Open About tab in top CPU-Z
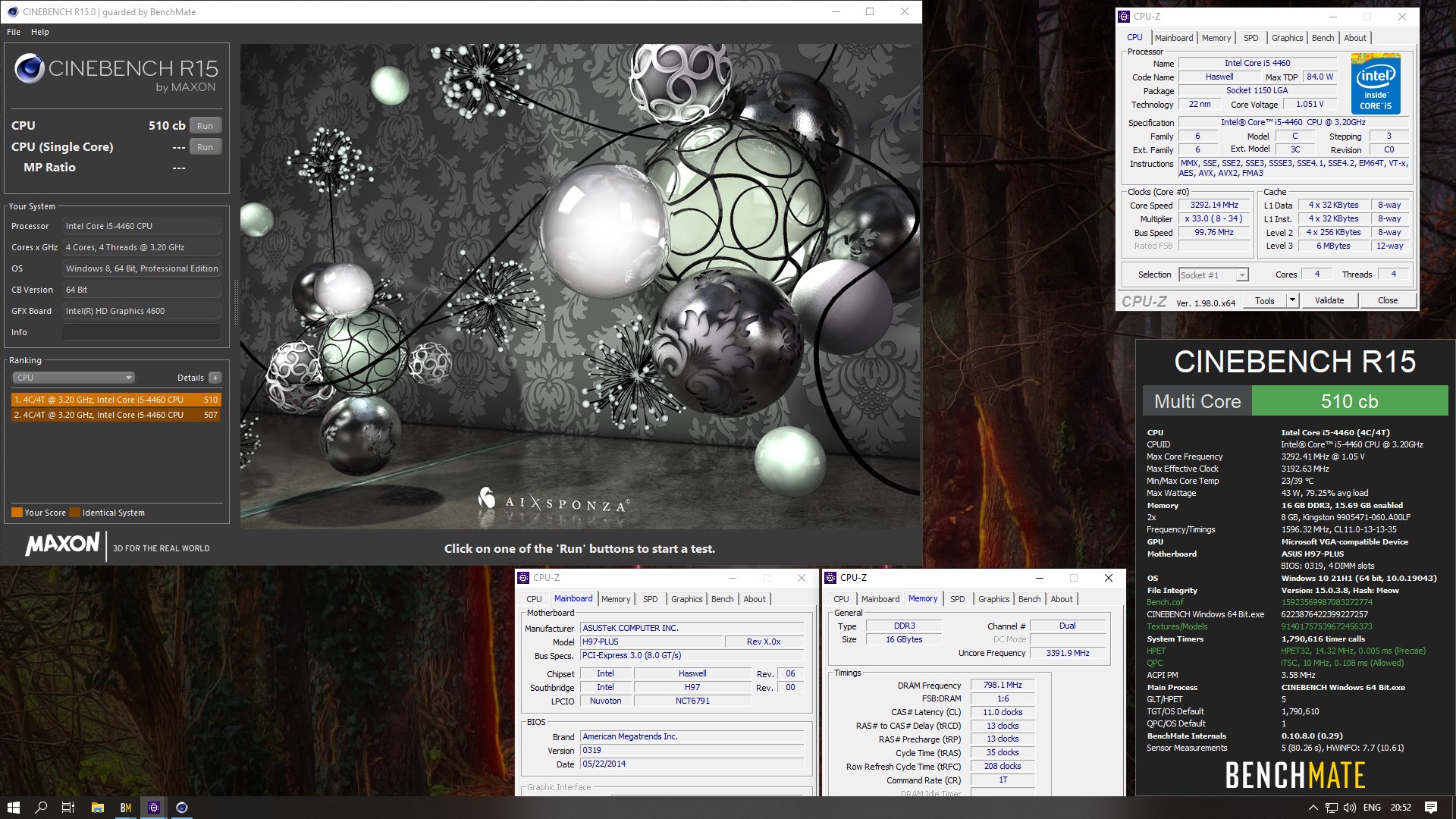1456x819 pixels. pyautogui.click(x=1355, y=38)
